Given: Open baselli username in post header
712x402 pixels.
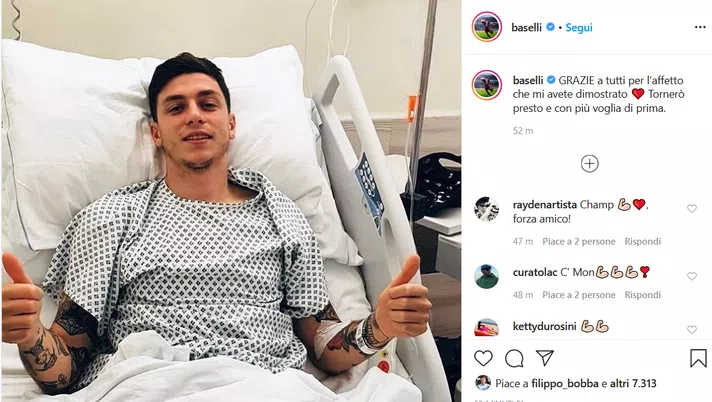Looking at the screenshot, I should 526,27.
